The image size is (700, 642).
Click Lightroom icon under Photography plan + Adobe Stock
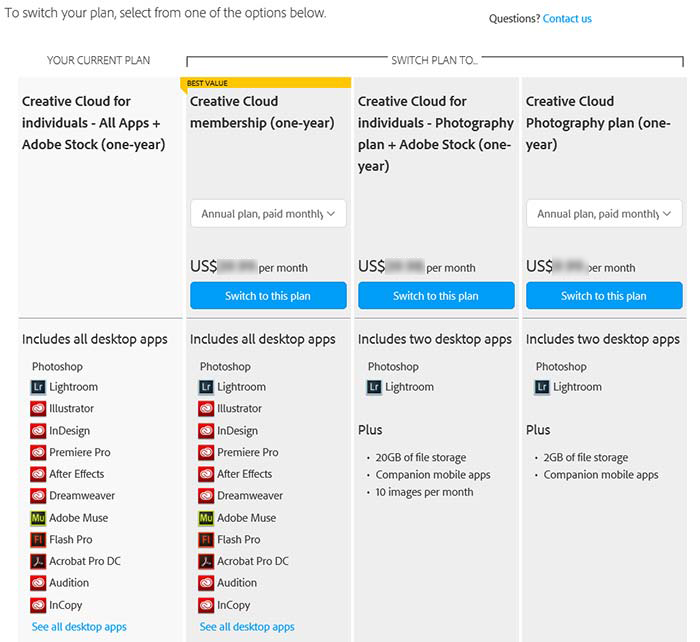[x=374, y=387]
